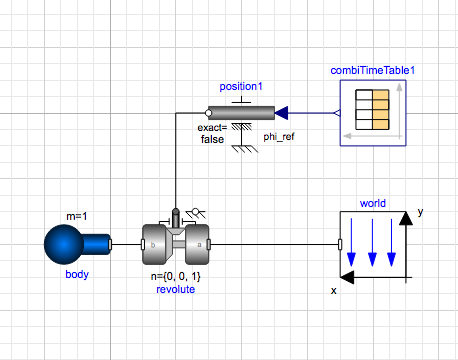Click combiTimeTable1's output triangle connector
This screenshot has height=360, width=458.
(x=337, y=113)
